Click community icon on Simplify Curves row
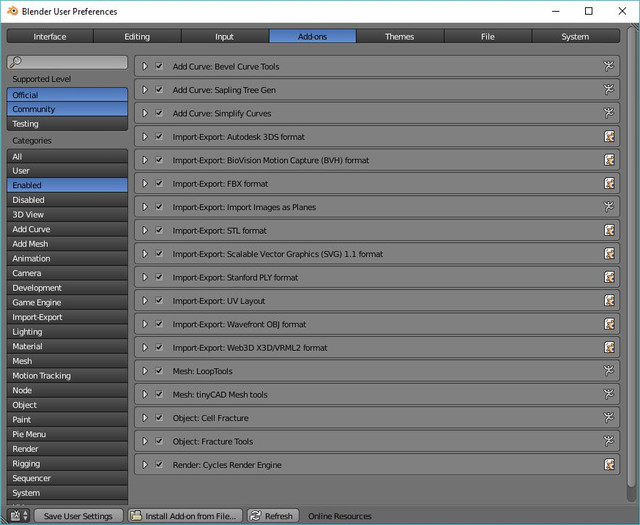The width and height of the screenshot is (640, 525). (x=609, y=113)
